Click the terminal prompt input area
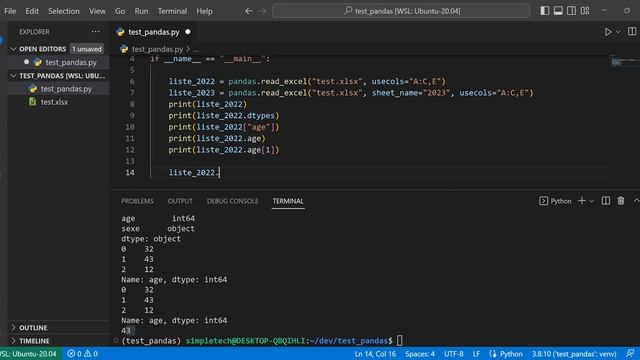The height and width of the screenshot is (360, 640). coord(400,340)
